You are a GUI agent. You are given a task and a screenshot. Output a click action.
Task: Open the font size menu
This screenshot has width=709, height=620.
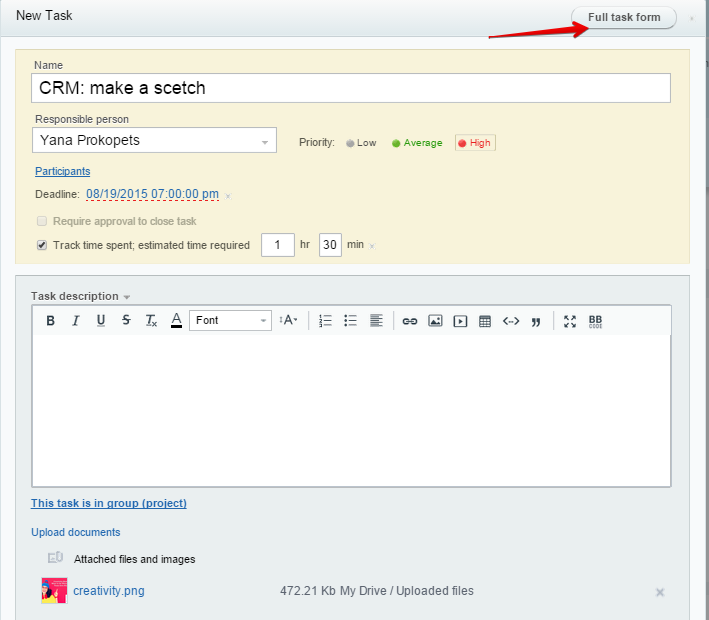[288, 321]
